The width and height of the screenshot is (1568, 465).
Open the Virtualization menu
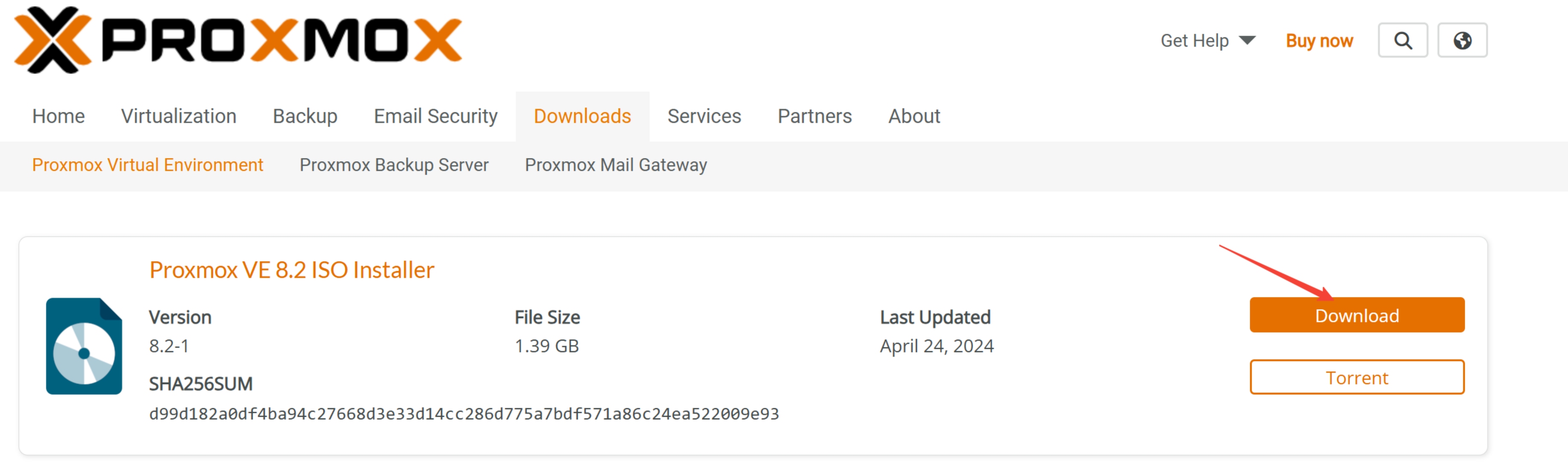pos(178,116)
